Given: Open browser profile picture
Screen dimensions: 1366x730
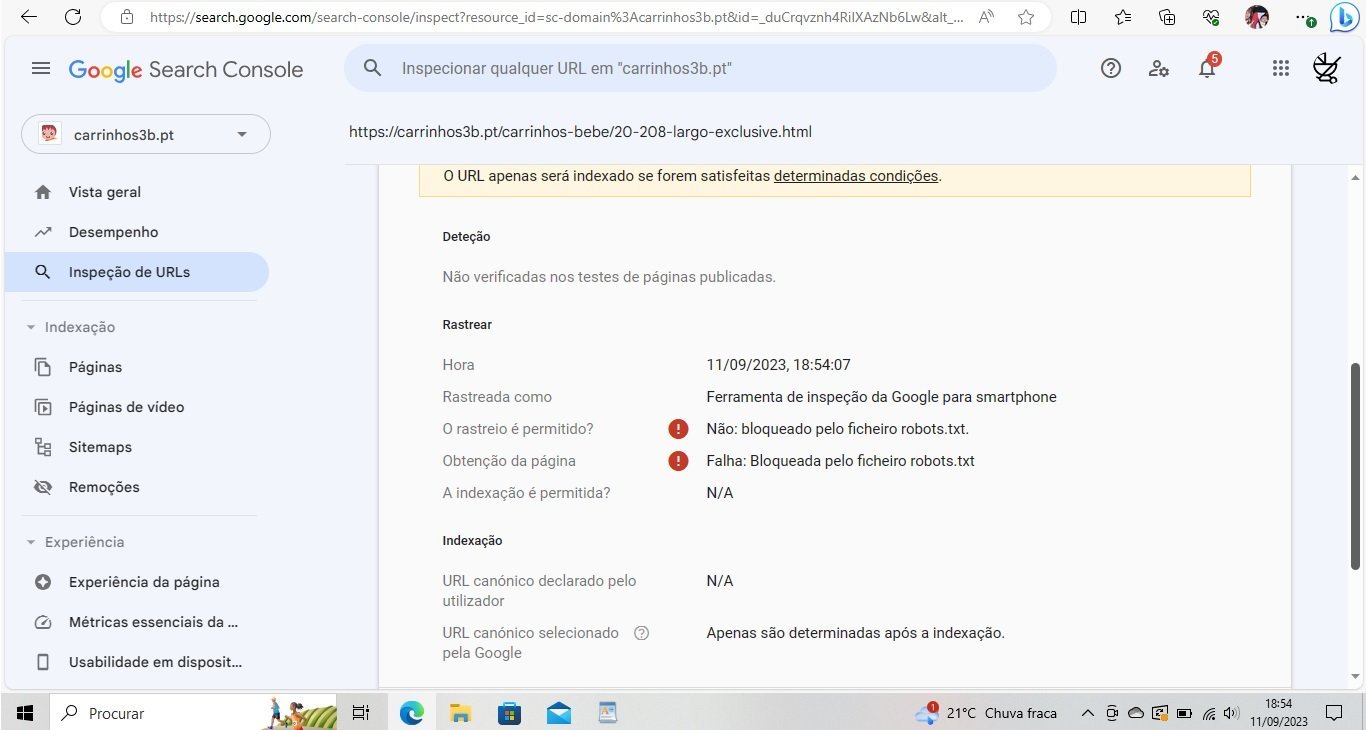Looking at the screenshot, I should [x=1257, y=17].
